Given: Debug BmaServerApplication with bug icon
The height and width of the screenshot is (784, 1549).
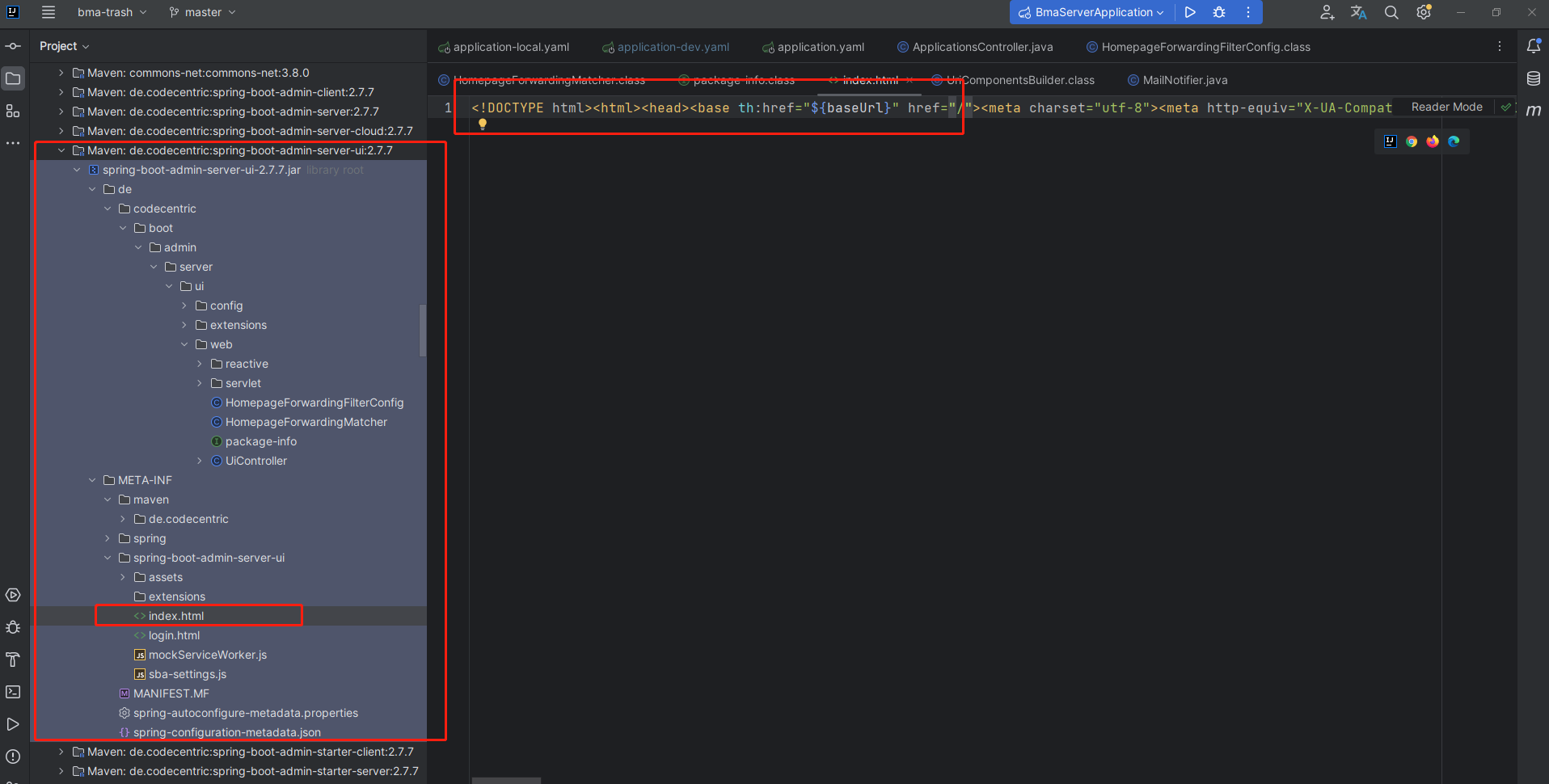Looking at the screenshot, I should [x=1219, y=12].
